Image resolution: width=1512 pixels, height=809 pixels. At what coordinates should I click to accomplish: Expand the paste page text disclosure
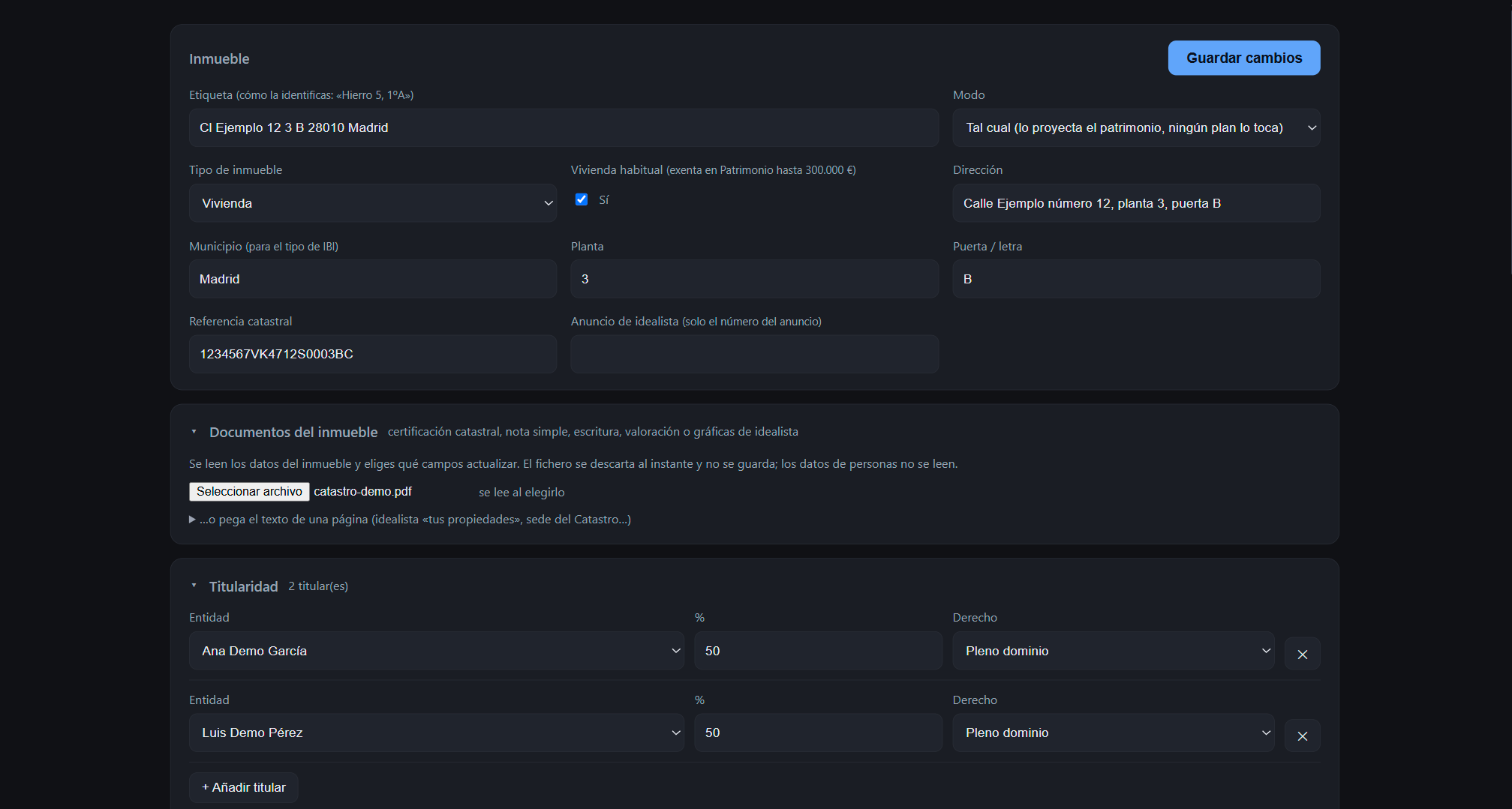(x=410, y=520)
